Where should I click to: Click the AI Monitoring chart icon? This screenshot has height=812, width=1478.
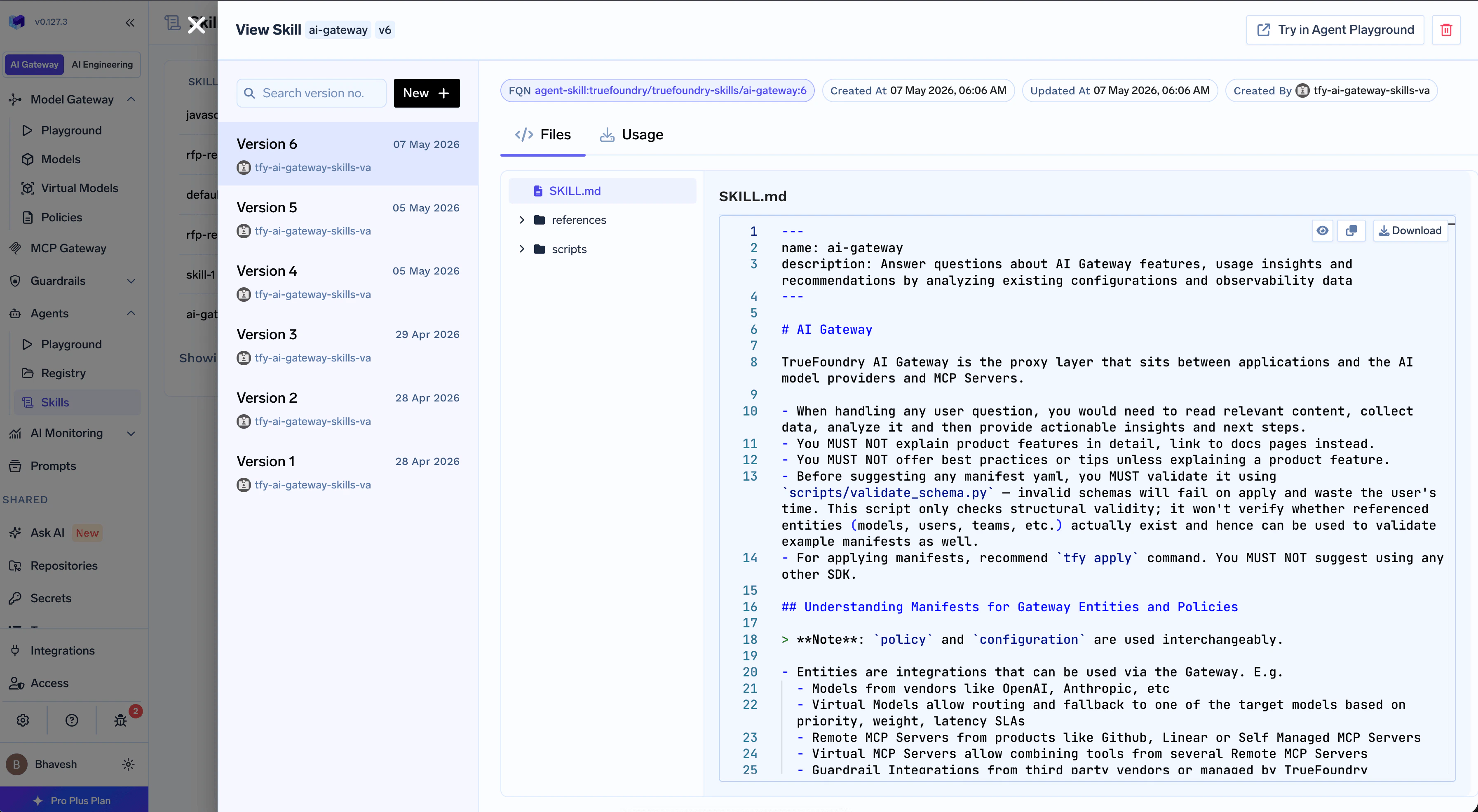click(x=16, y=433)
